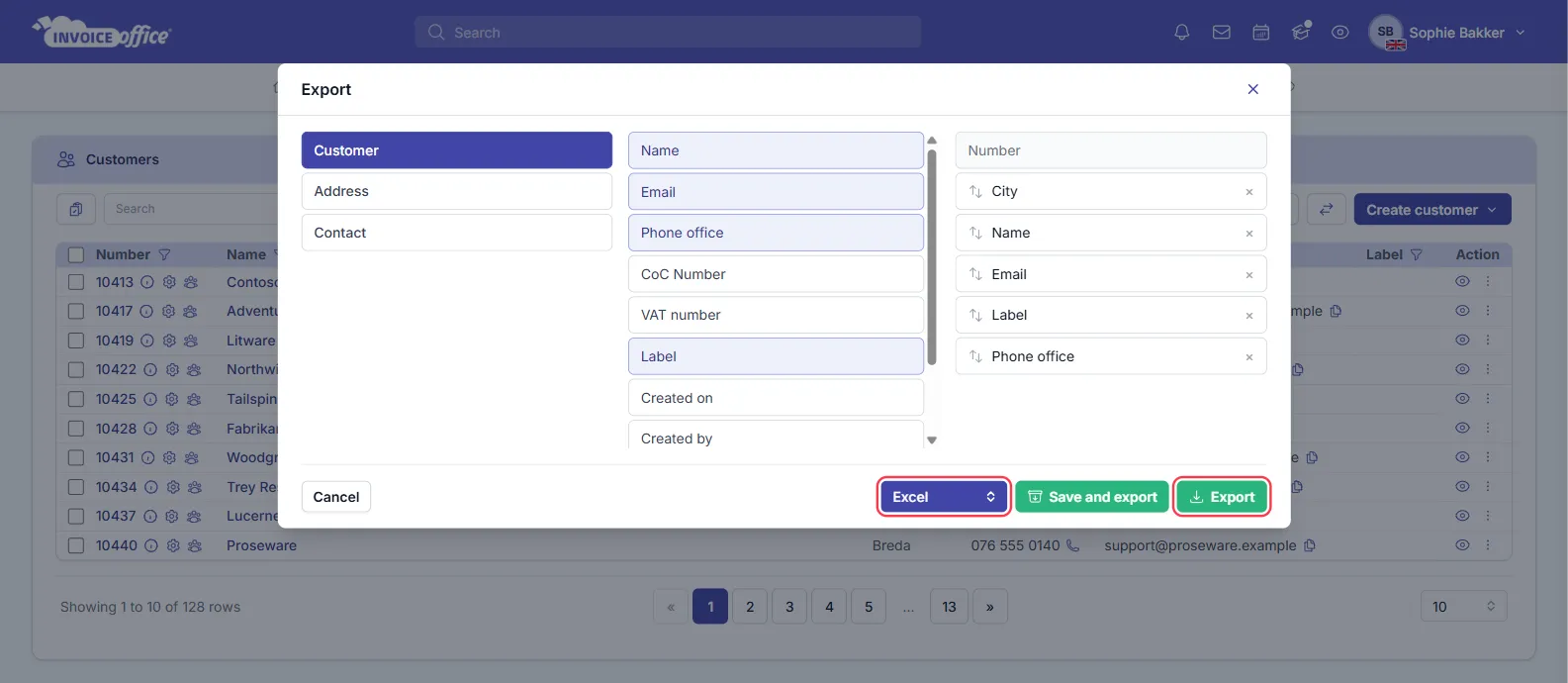Screen dimensions: 1568x683
Task: View customer 10437 via eye icon
Action: click(1462, 516)
